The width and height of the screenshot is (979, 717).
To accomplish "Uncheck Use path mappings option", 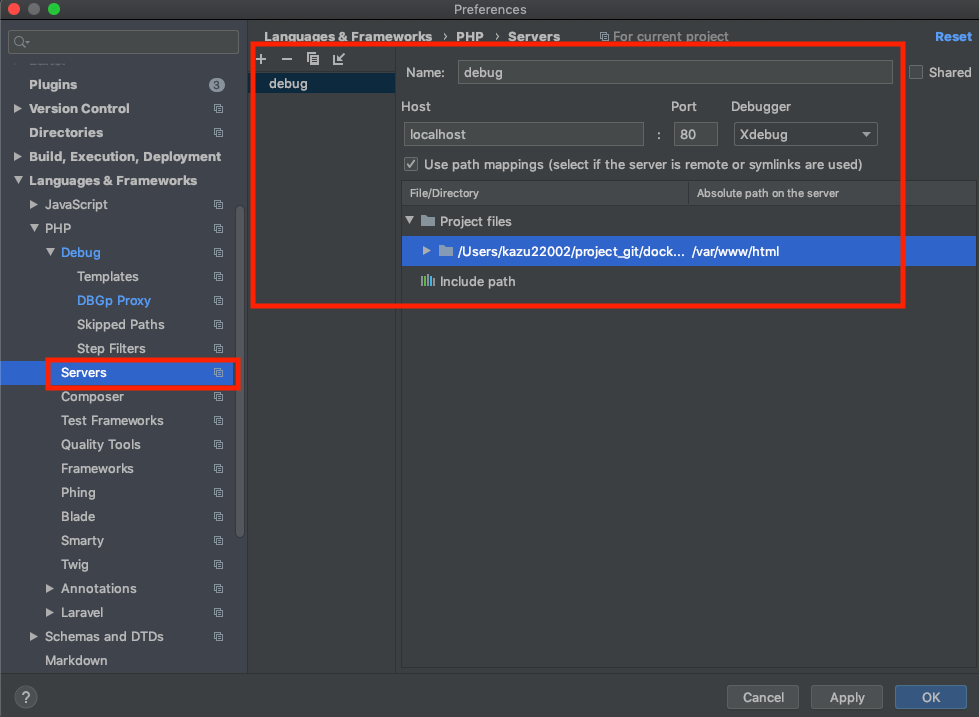I will (x=410, y=164).
